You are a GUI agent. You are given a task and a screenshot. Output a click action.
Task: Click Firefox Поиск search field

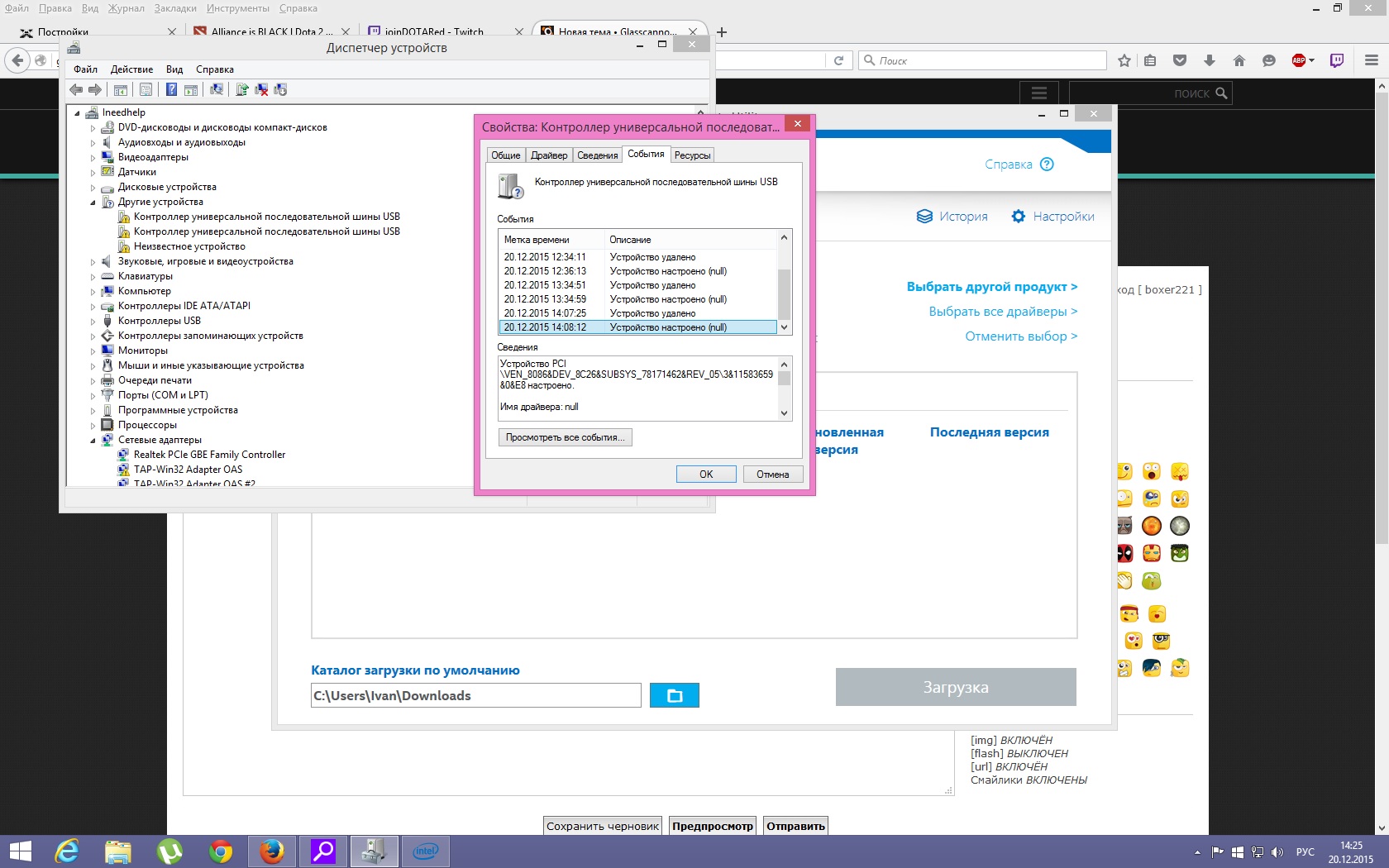tap(982, 60)
